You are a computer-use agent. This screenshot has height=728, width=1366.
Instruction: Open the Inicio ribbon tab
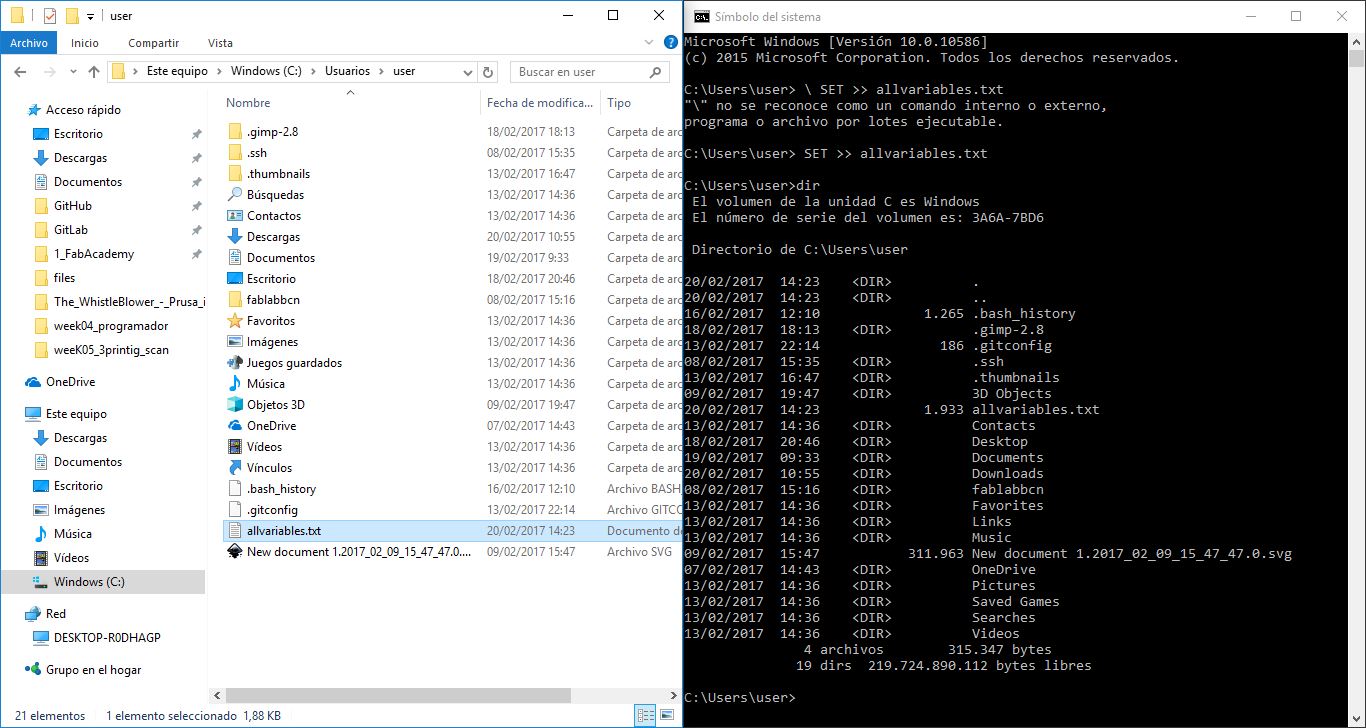pos(85,43)
